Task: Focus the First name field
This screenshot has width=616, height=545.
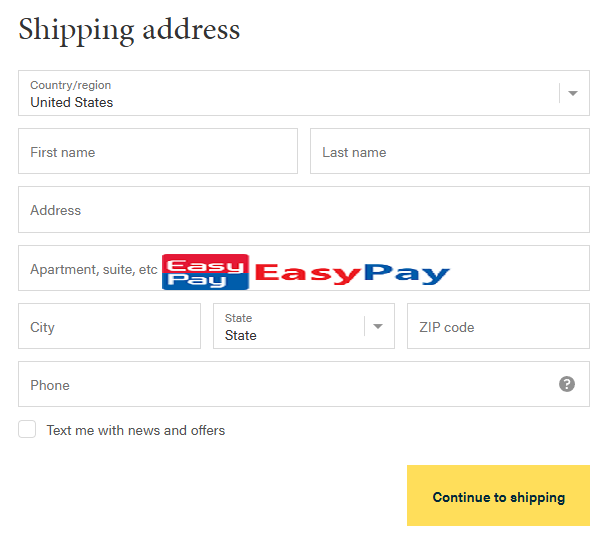Action: tap(158, 152)
